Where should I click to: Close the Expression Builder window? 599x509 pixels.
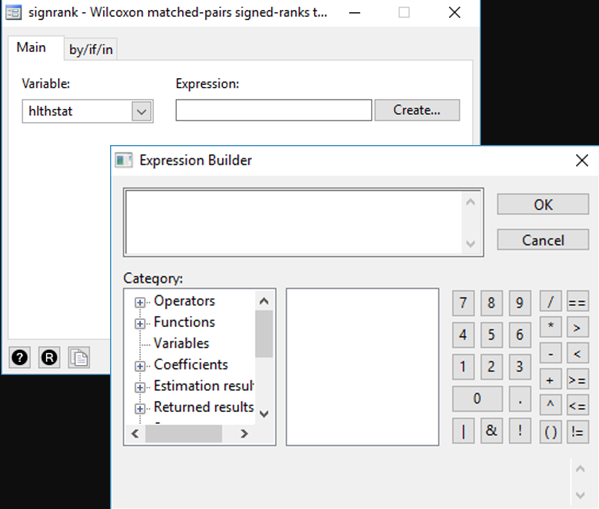[x=582, y=160]
